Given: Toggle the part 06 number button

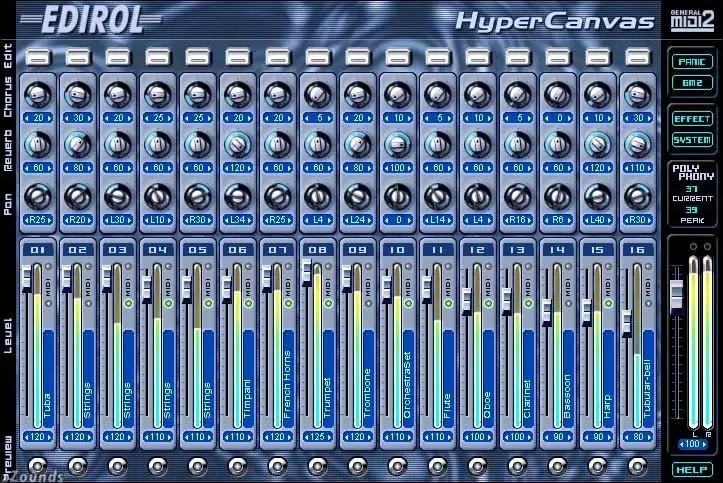Looking at the screenshot, I should pos(238,250).
